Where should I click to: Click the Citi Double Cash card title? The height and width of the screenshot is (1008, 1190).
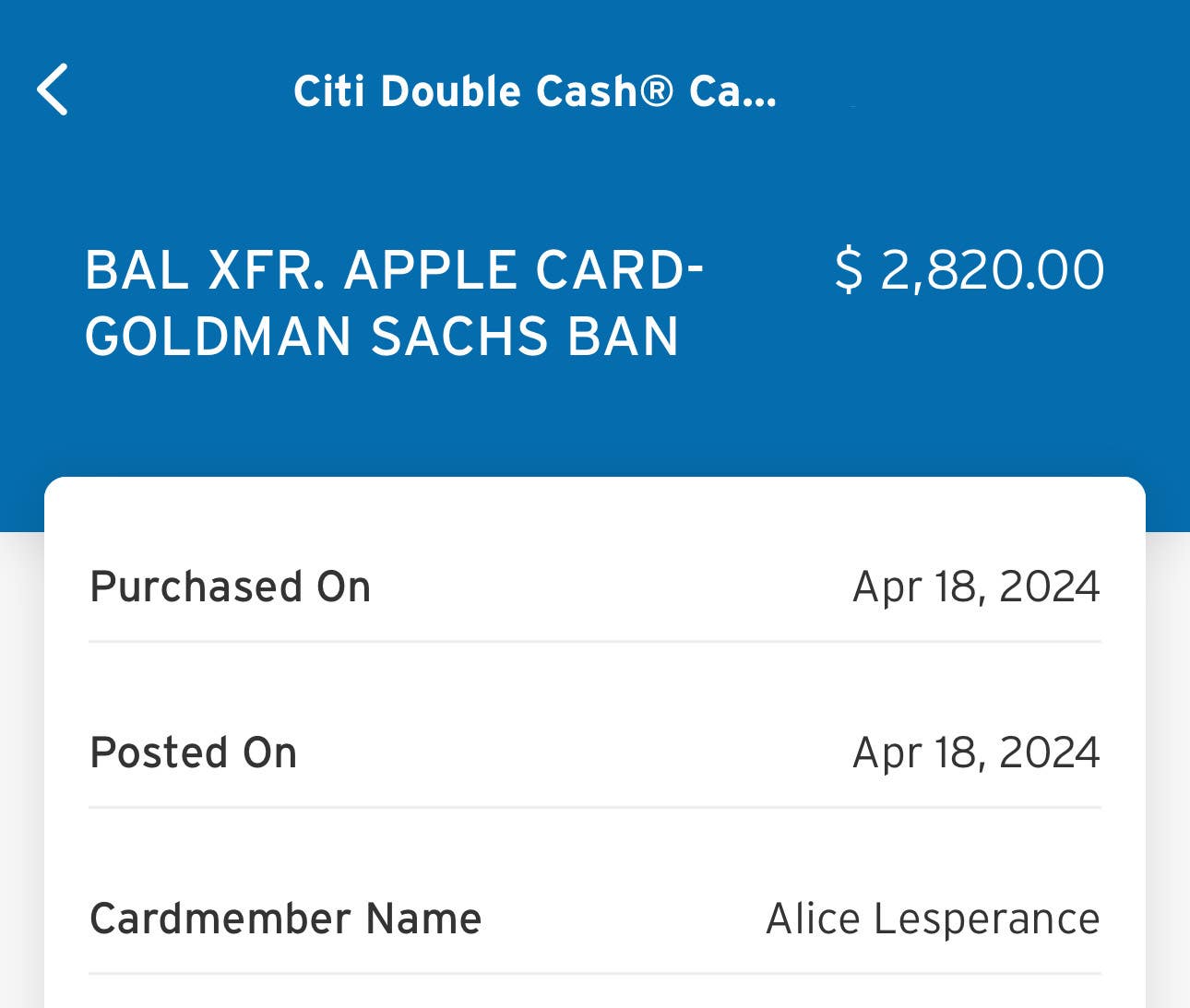click(x=534, y=91)
